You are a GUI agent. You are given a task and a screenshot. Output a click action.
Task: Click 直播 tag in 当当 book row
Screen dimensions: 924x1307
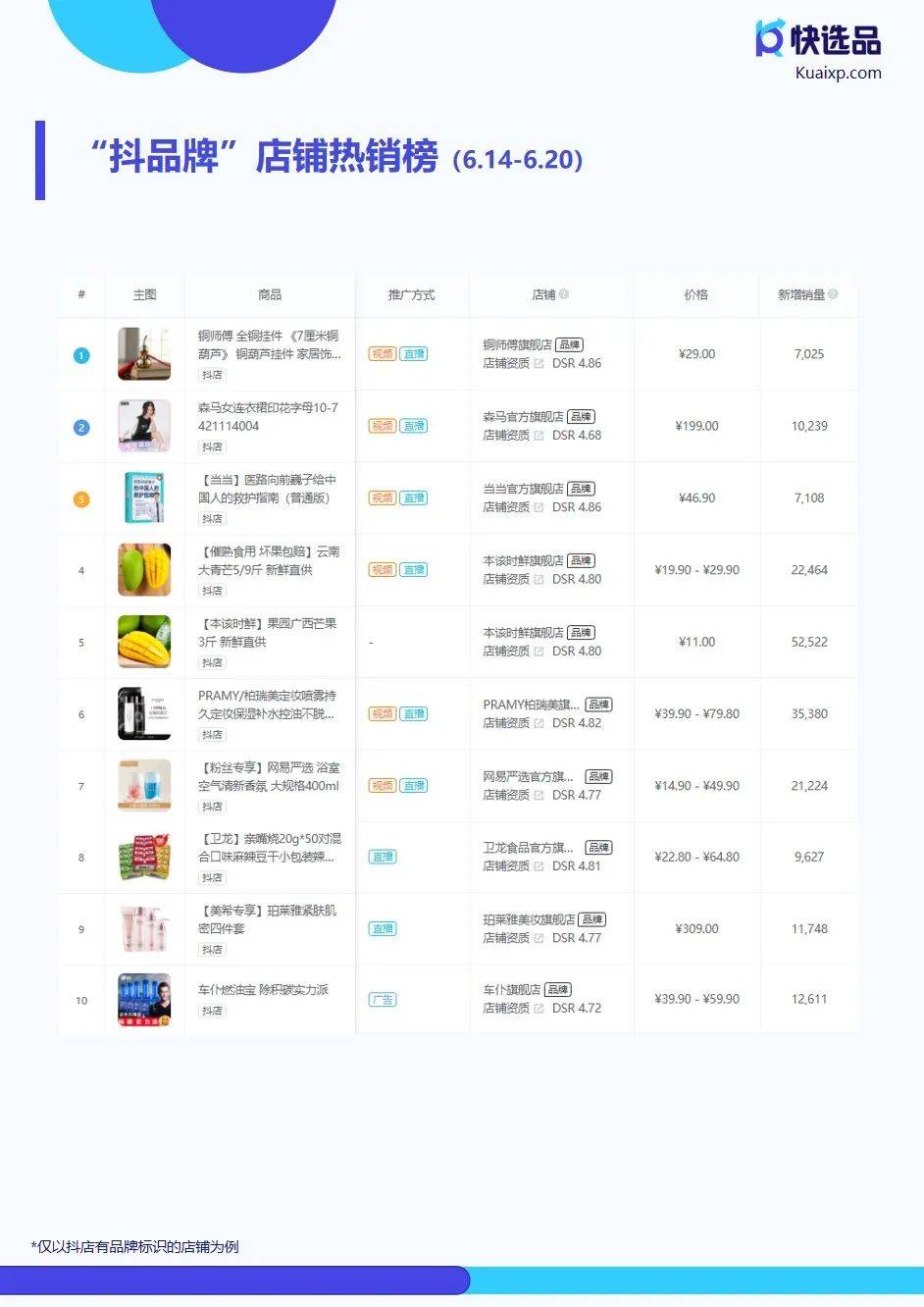click(414, 498)
